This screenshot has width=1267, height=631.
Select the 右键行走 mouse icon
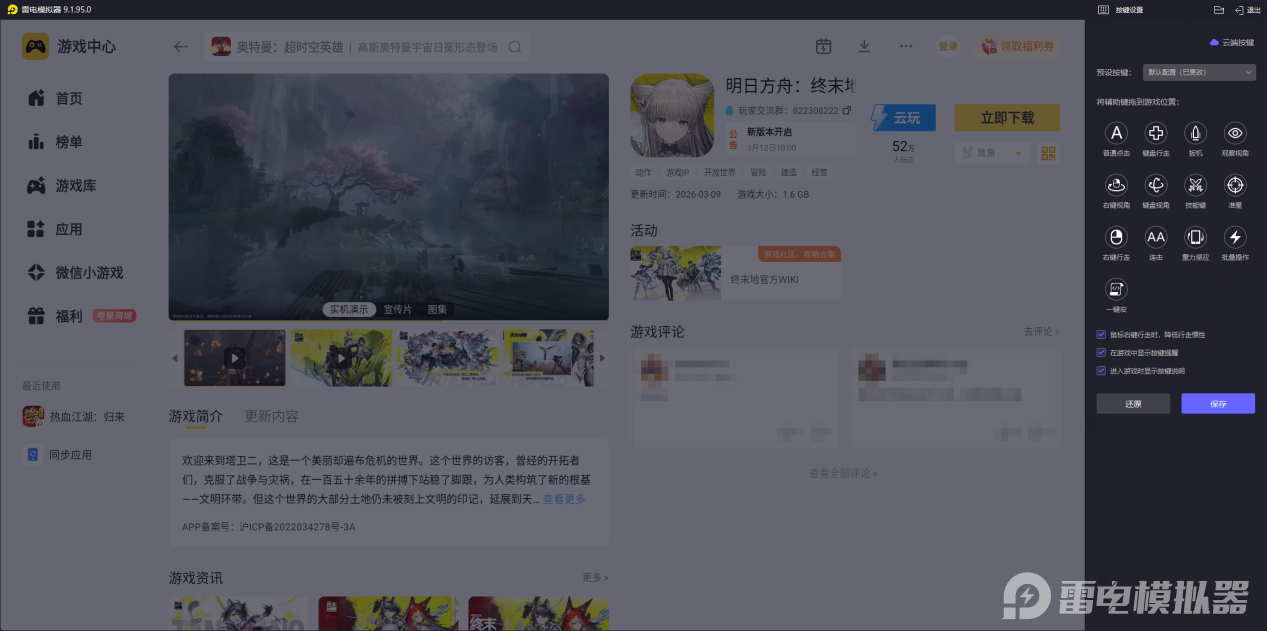1117,237
